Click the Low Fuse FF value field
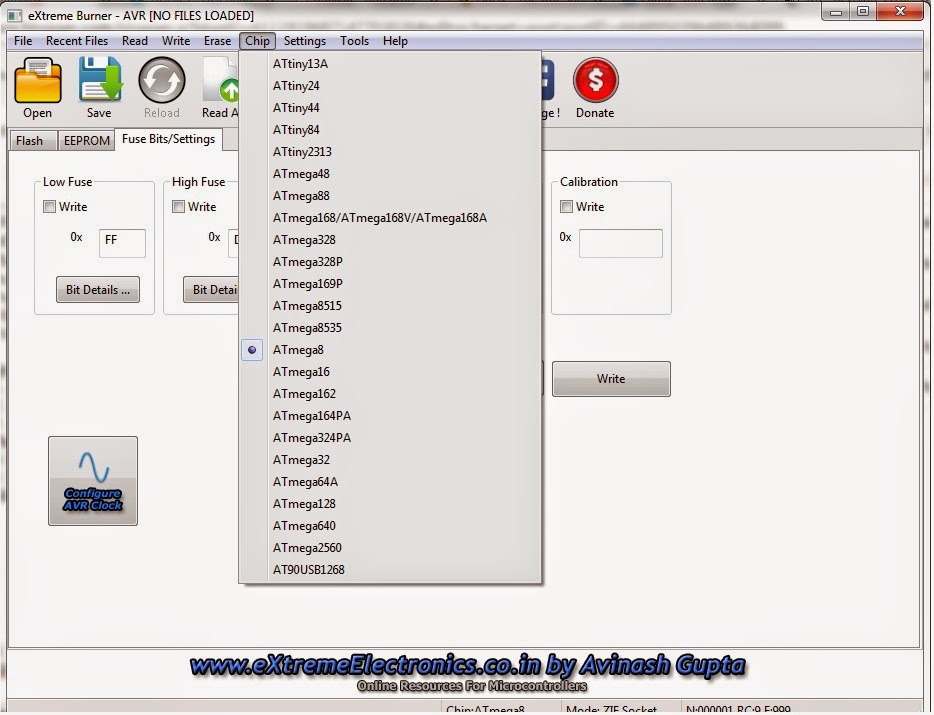 point(121,242)
